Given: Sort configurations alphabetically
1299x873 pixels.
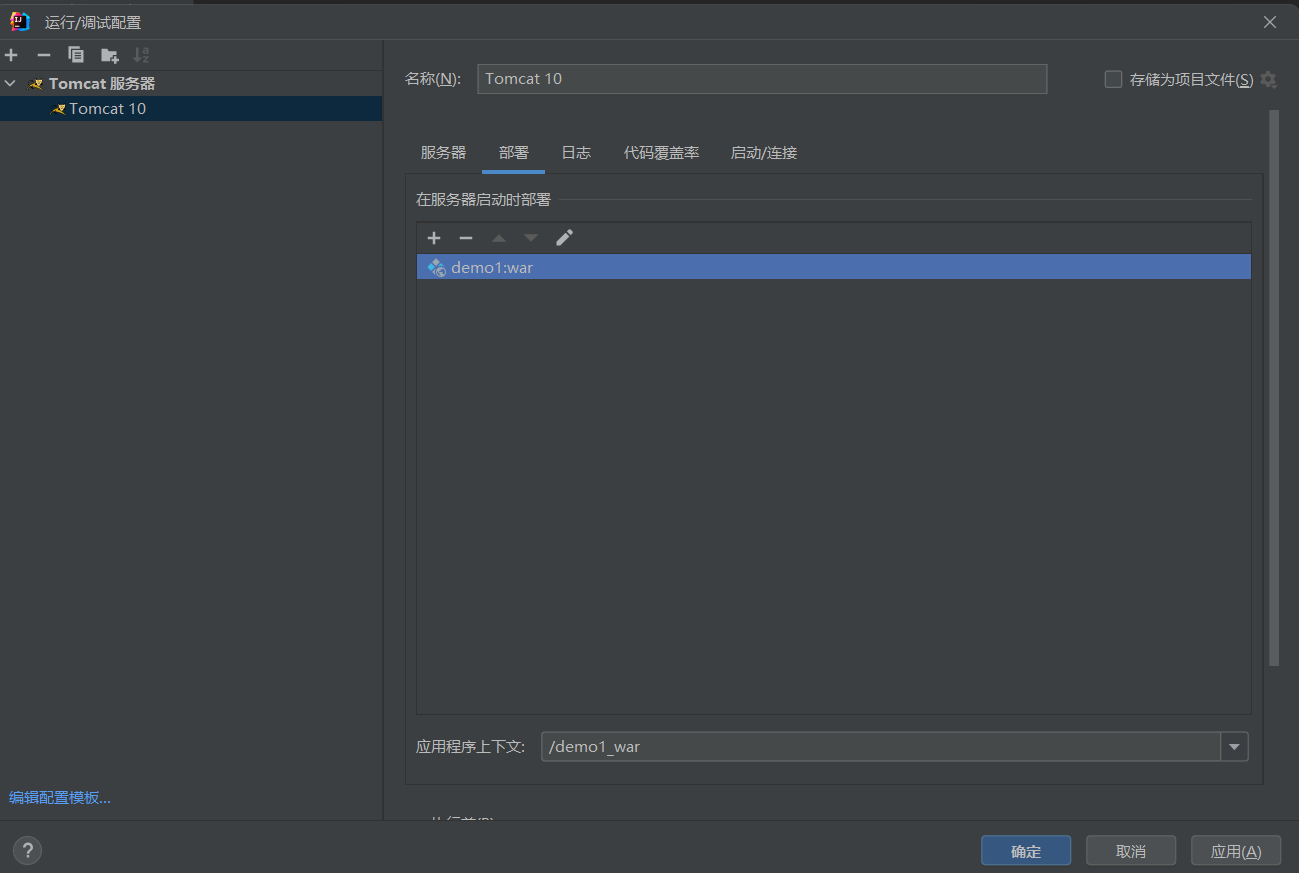Looking at the screenshot, I should [141, 55].
